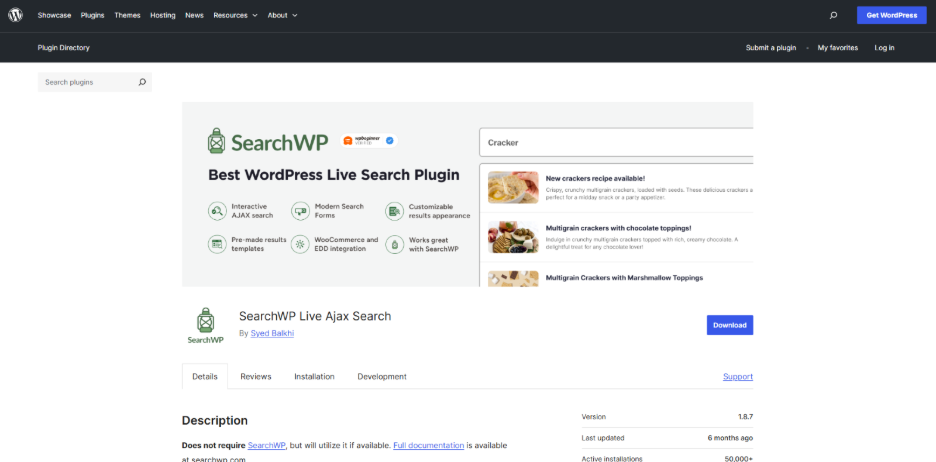Screen dimensions: 936x462
Task: Click the SearchWP lantern plugin icon
Action: [x=205, y=326]
